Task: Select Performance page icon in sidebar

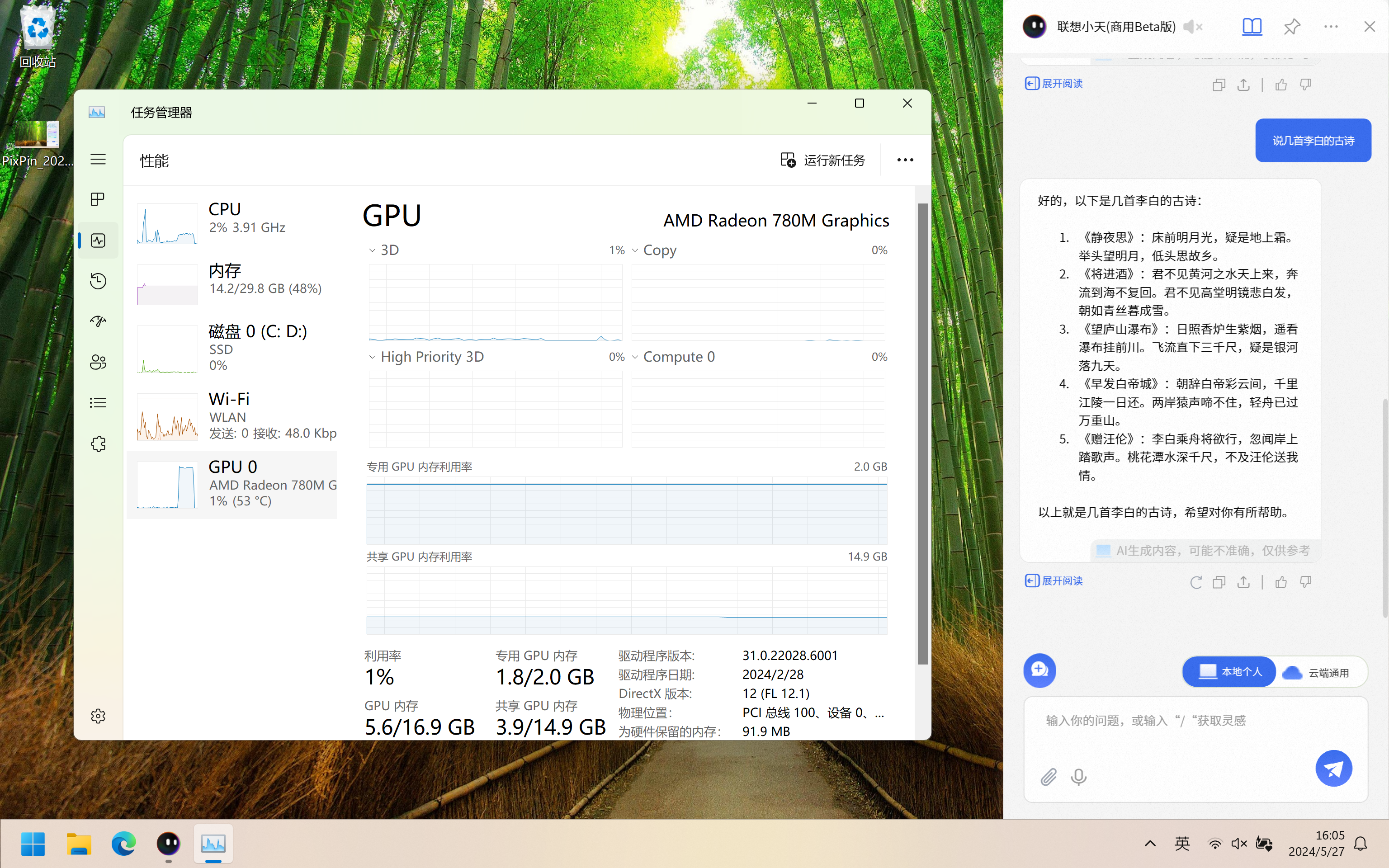Action: pyautogui.click(x=98, y=240)
